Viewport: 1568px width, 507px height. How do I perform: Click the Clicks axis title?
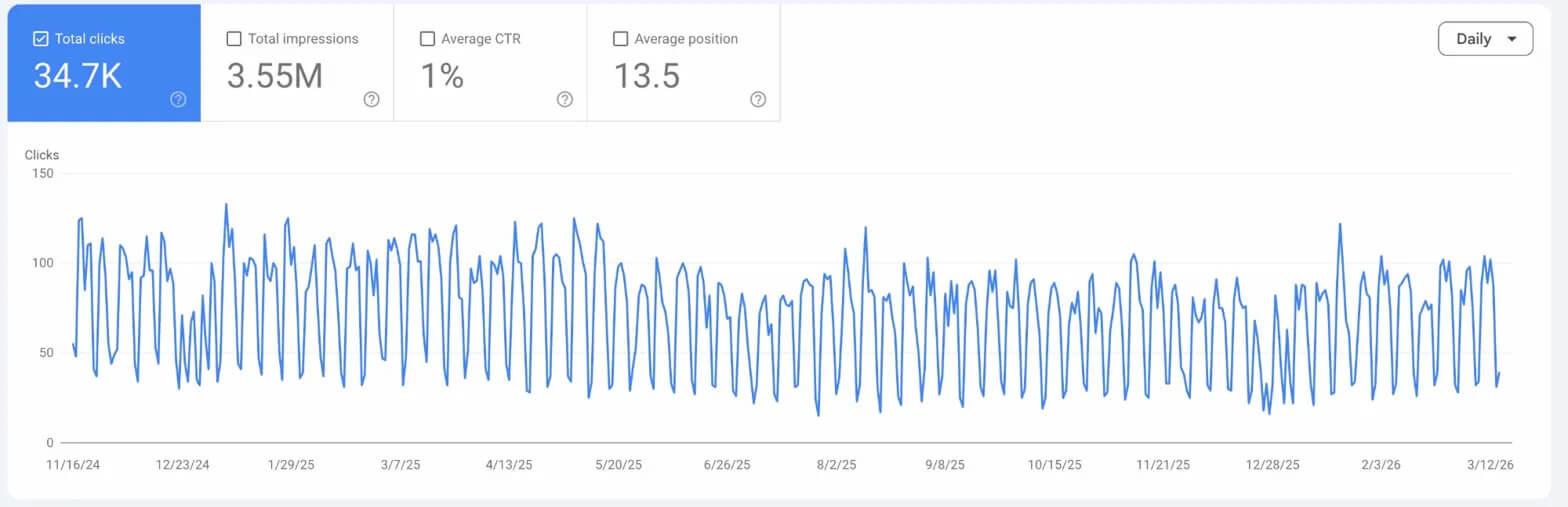click(x=42, y=155)
